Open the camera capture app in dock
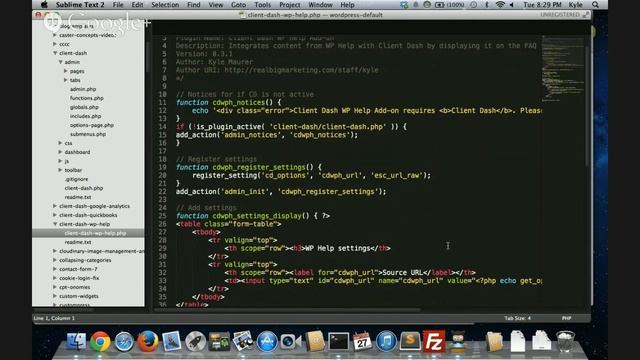This screenshot has width=640, height=360. 291,341
